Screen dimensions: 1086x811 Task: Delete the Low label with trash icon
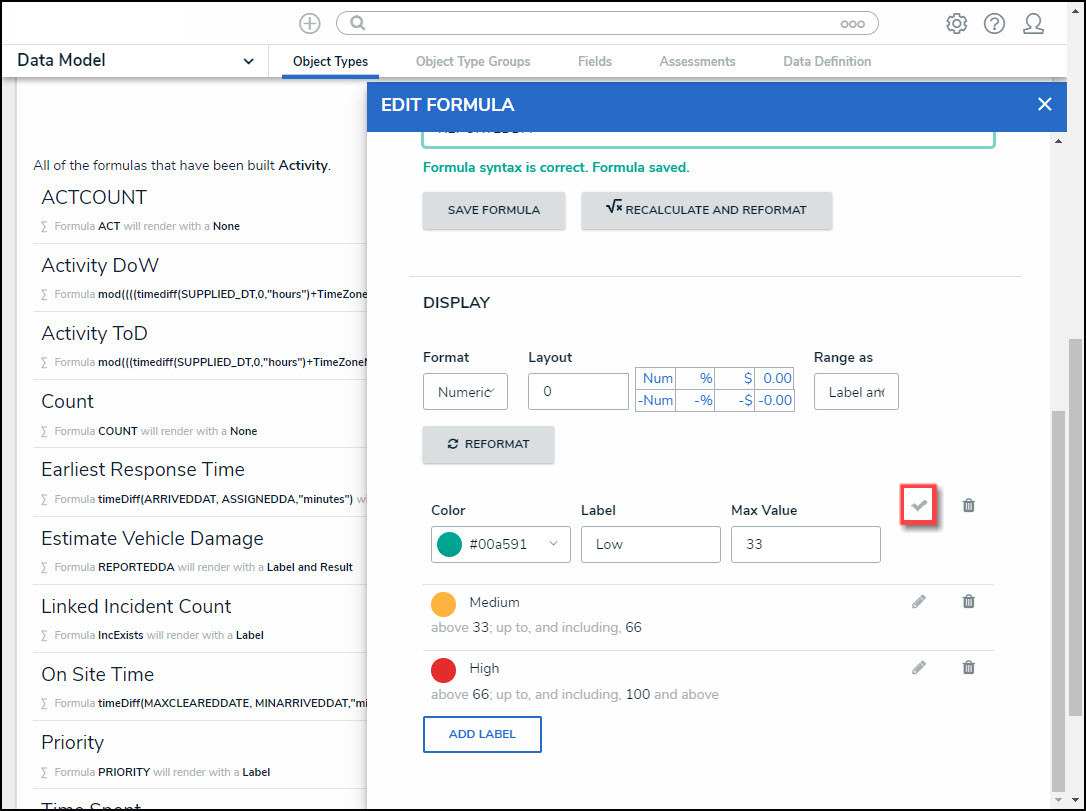[x=968, y=506]
